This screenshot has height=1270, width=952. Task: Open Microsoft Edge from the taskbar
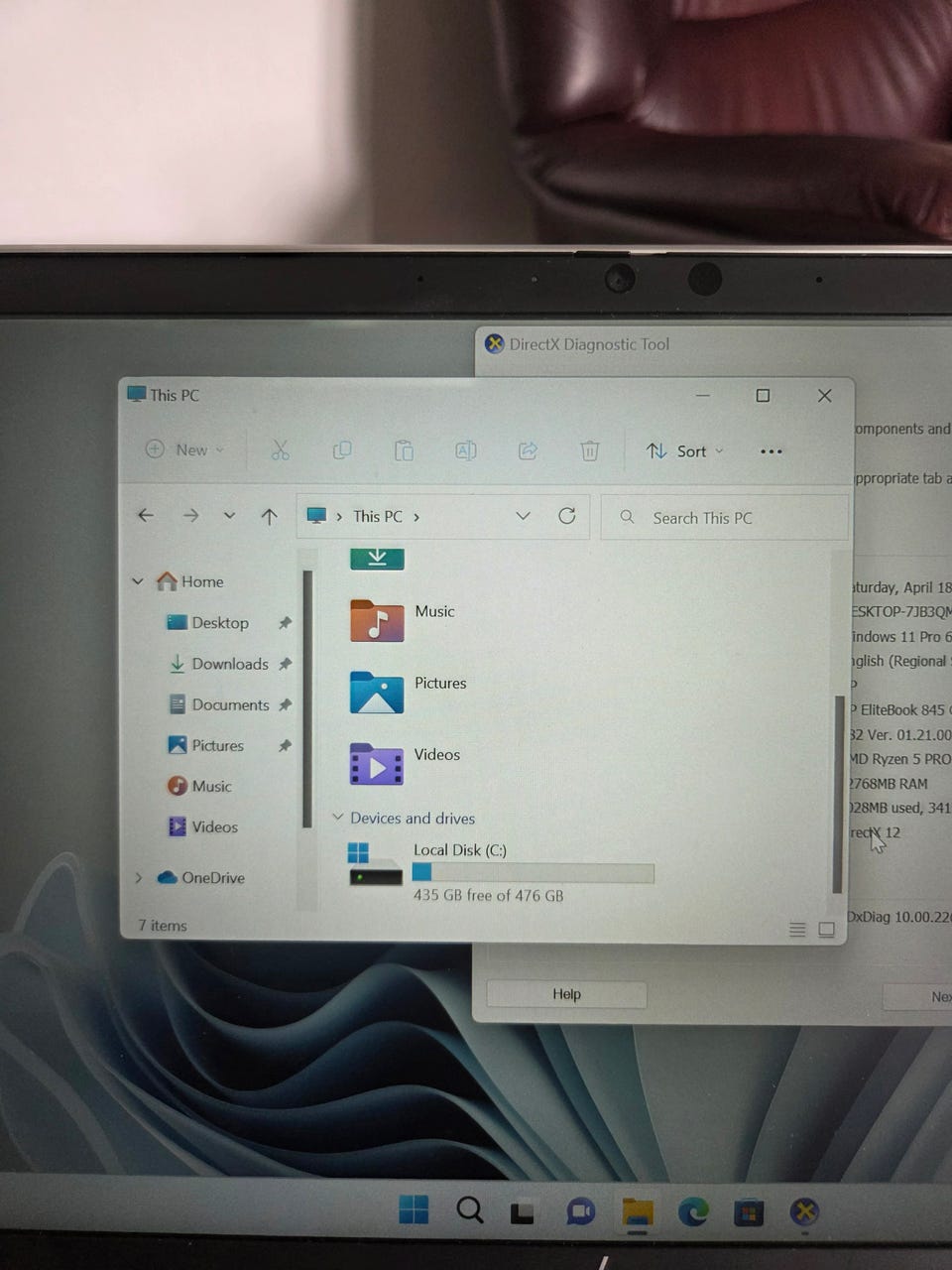pyautogui.click(x=693, y=1211)
